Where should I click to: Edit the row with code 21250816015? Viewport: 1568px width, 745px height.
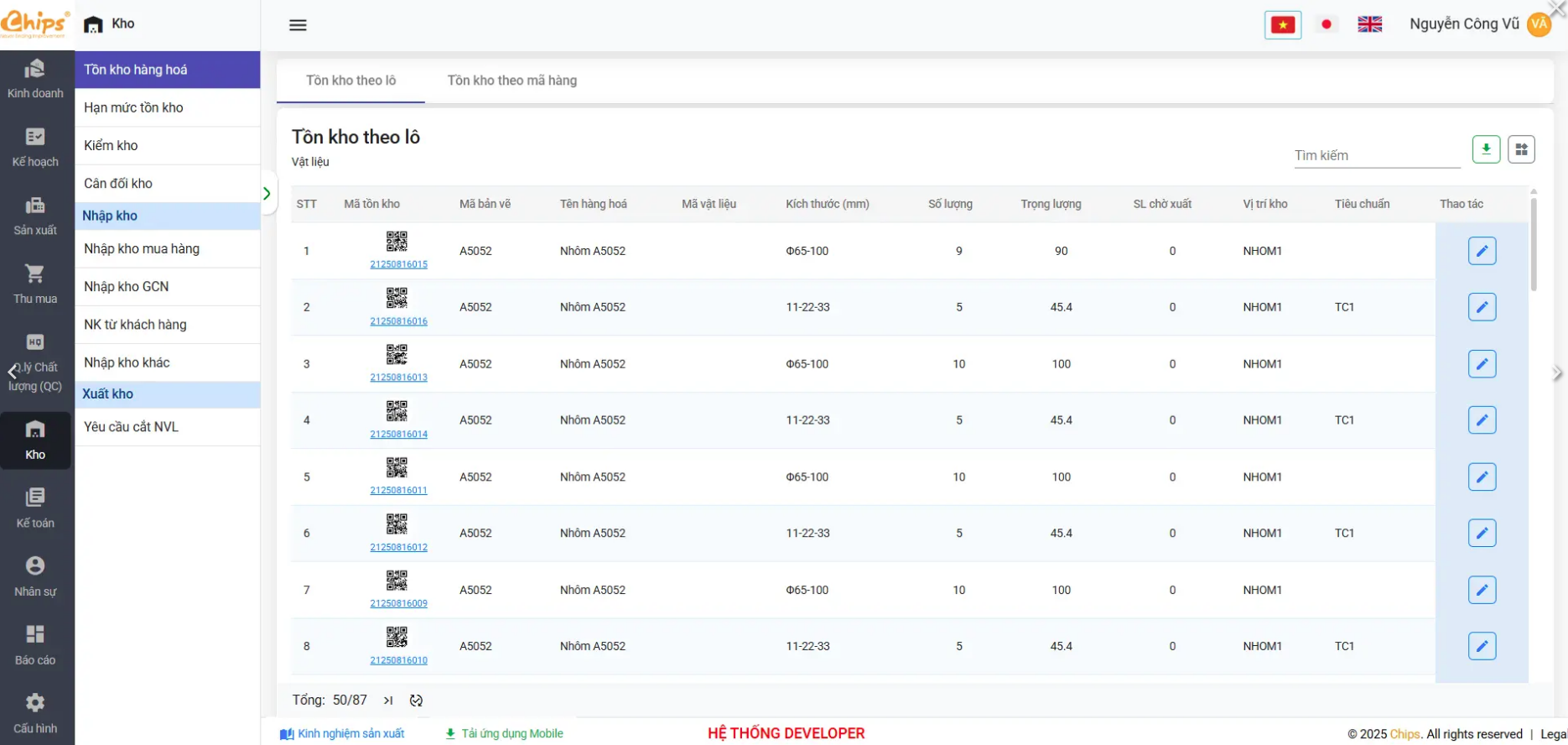tap(1482, 251)
